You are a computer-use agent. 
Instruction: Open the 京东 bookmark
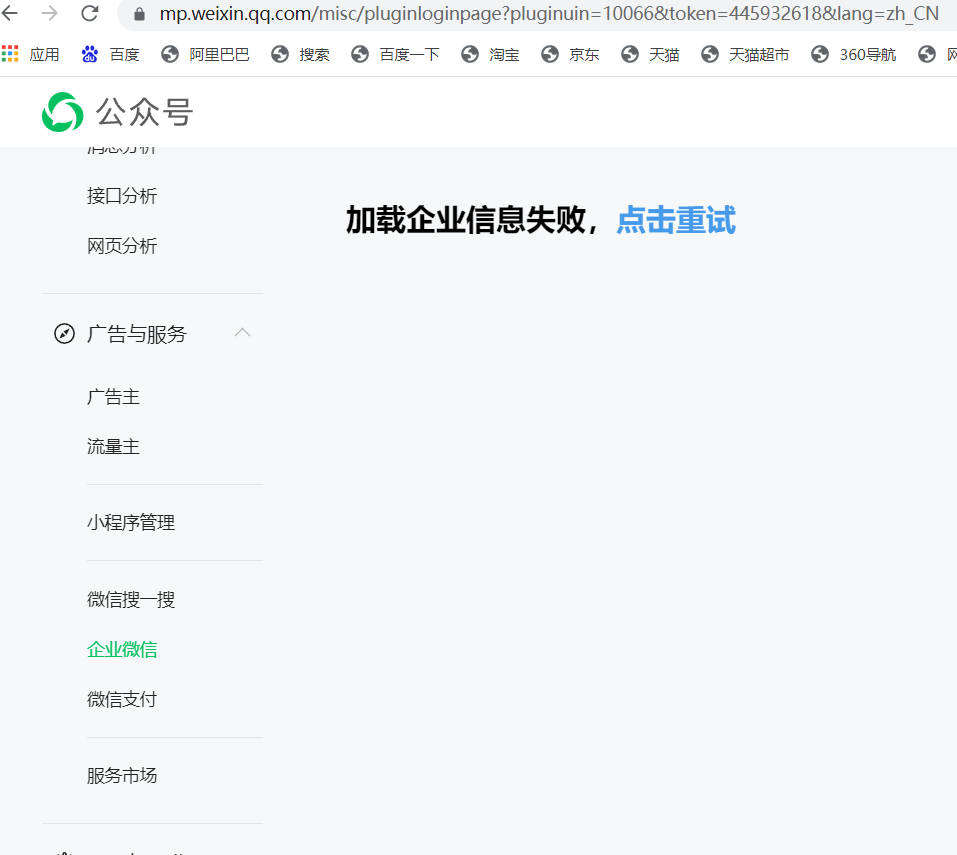570,54
